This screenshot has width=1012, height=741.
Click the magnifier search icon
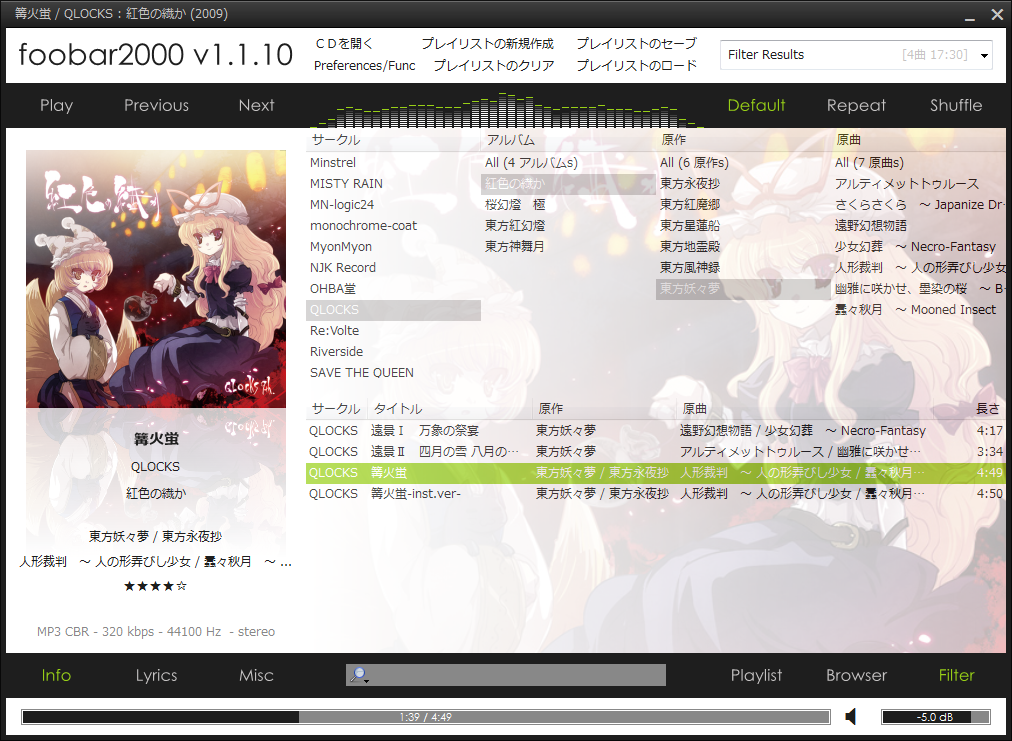click(x=358, y=675)
